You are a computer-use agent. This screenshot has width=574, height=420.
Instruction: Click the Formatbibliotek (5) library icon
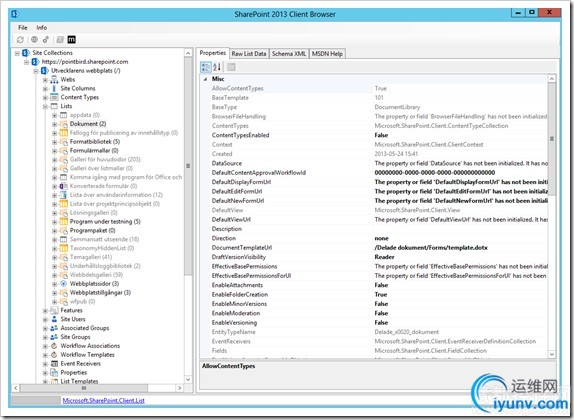click(x=64, y=142)
